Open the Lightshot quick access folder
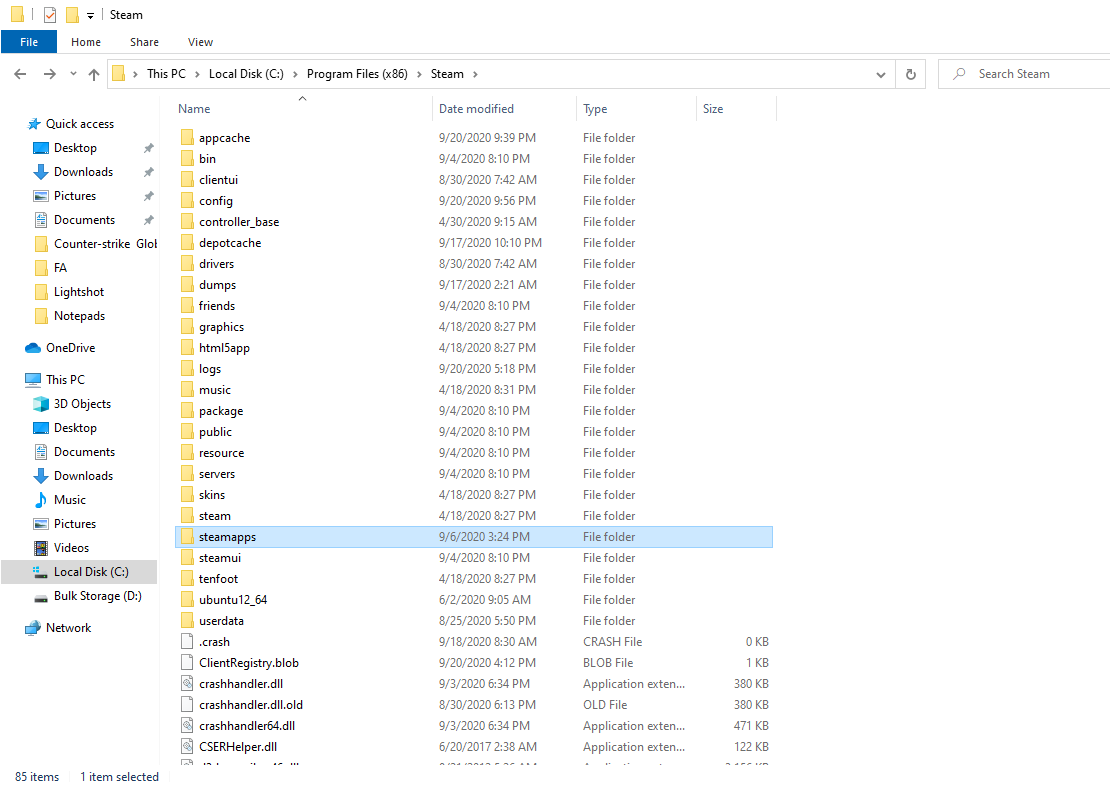 [79, 292]
